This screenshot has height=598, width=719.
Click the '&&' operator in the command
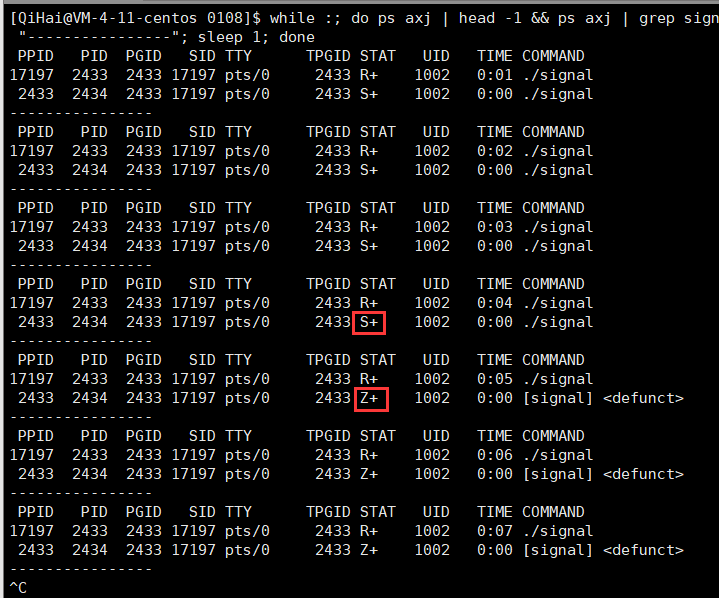(540, 18)
